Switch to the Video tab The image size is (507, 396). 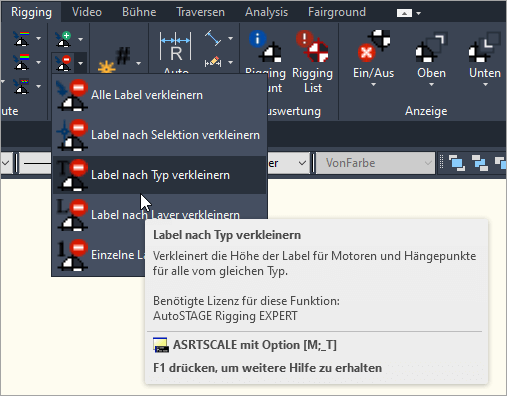pyautogui.click(x=87, y=12)
